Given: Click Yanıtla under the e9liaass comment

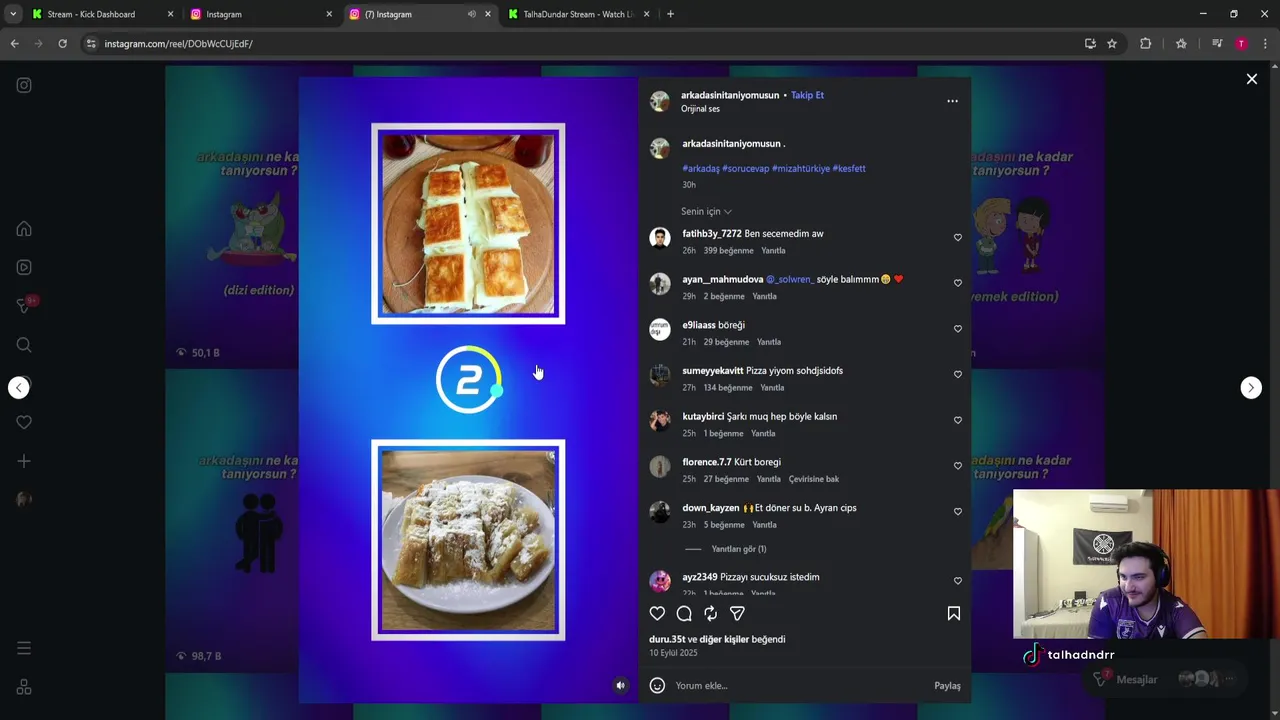Looking at the screenshot, I should coord(768,342).
